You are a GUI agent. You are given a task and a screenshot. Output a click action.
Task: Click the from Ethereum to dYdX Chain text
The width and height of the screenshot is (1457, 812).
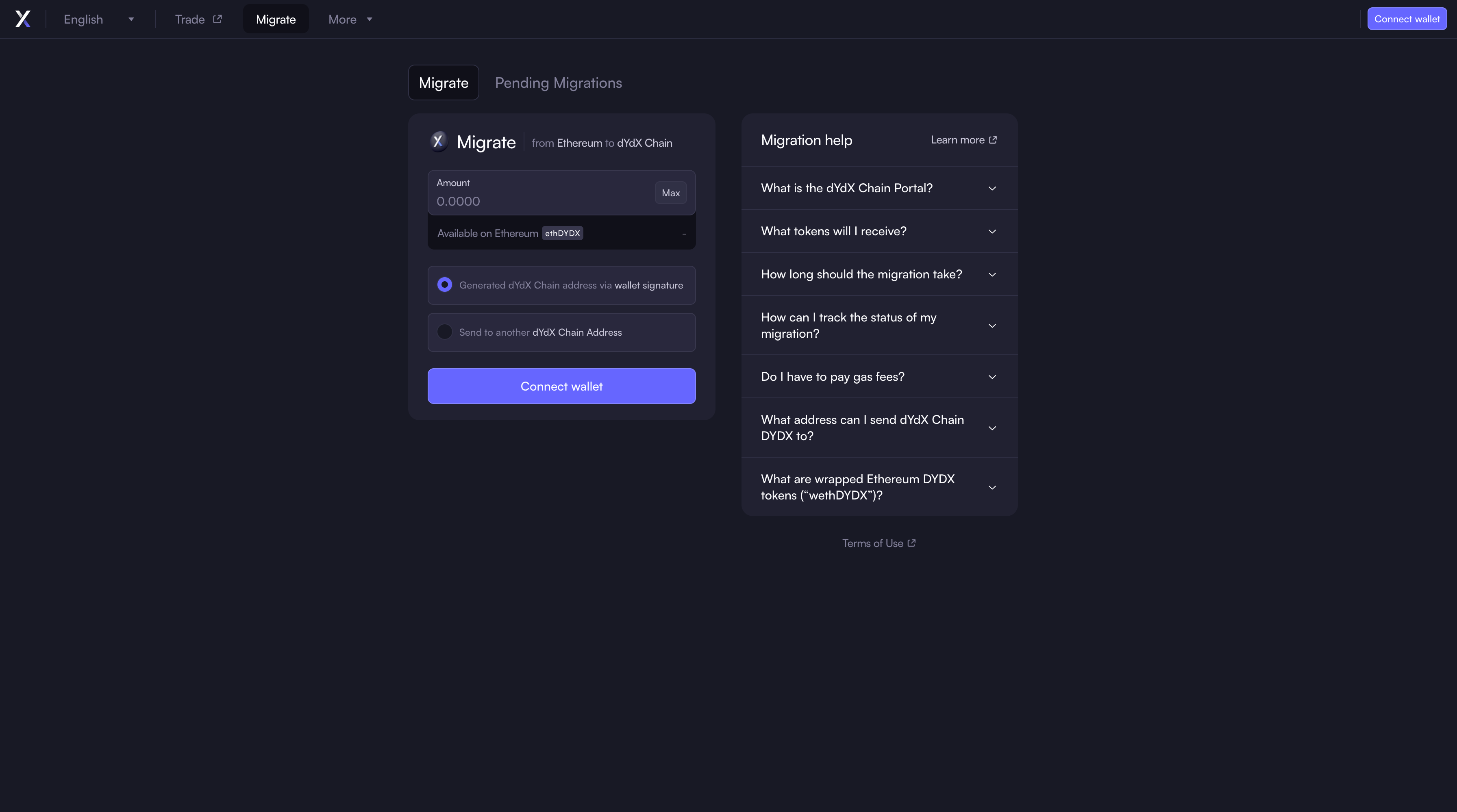602,143
